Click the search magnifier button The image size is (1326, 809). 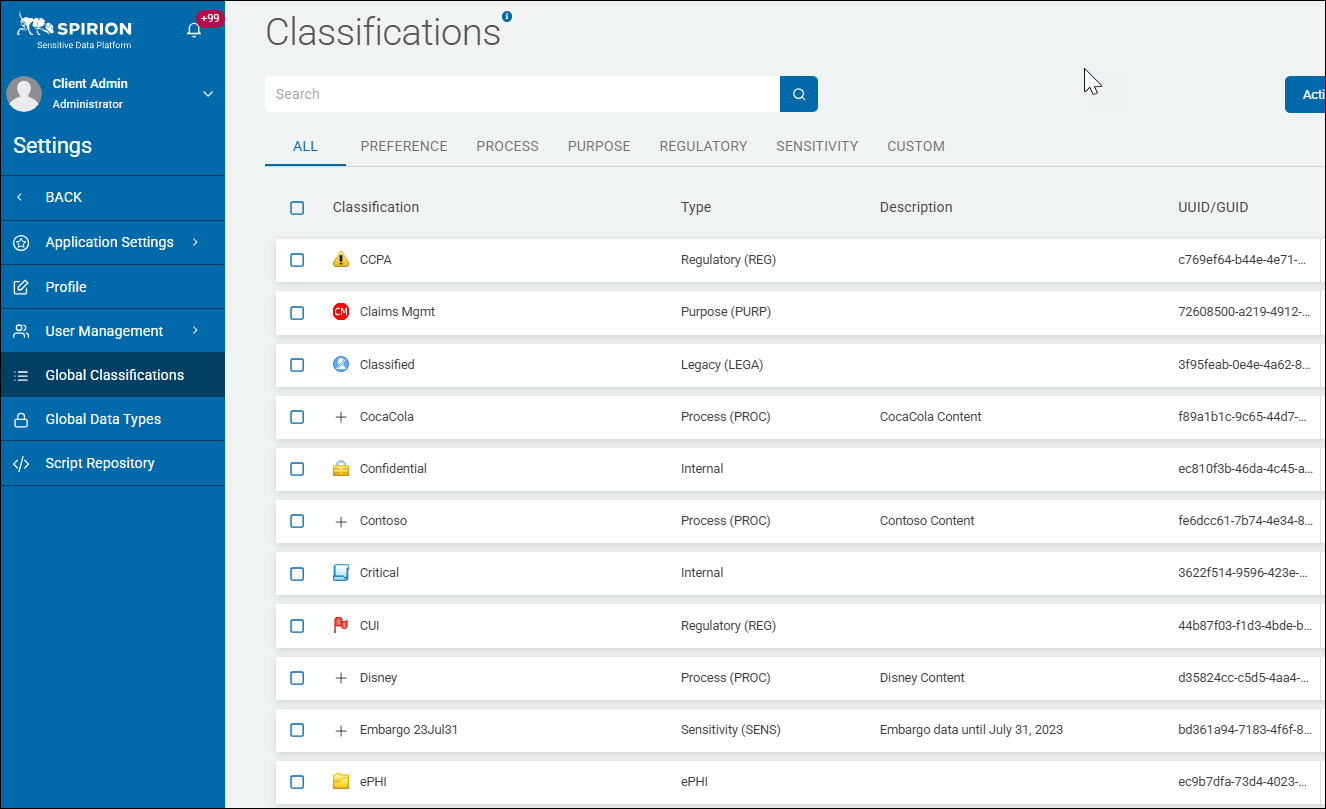[x=799, y=94]
